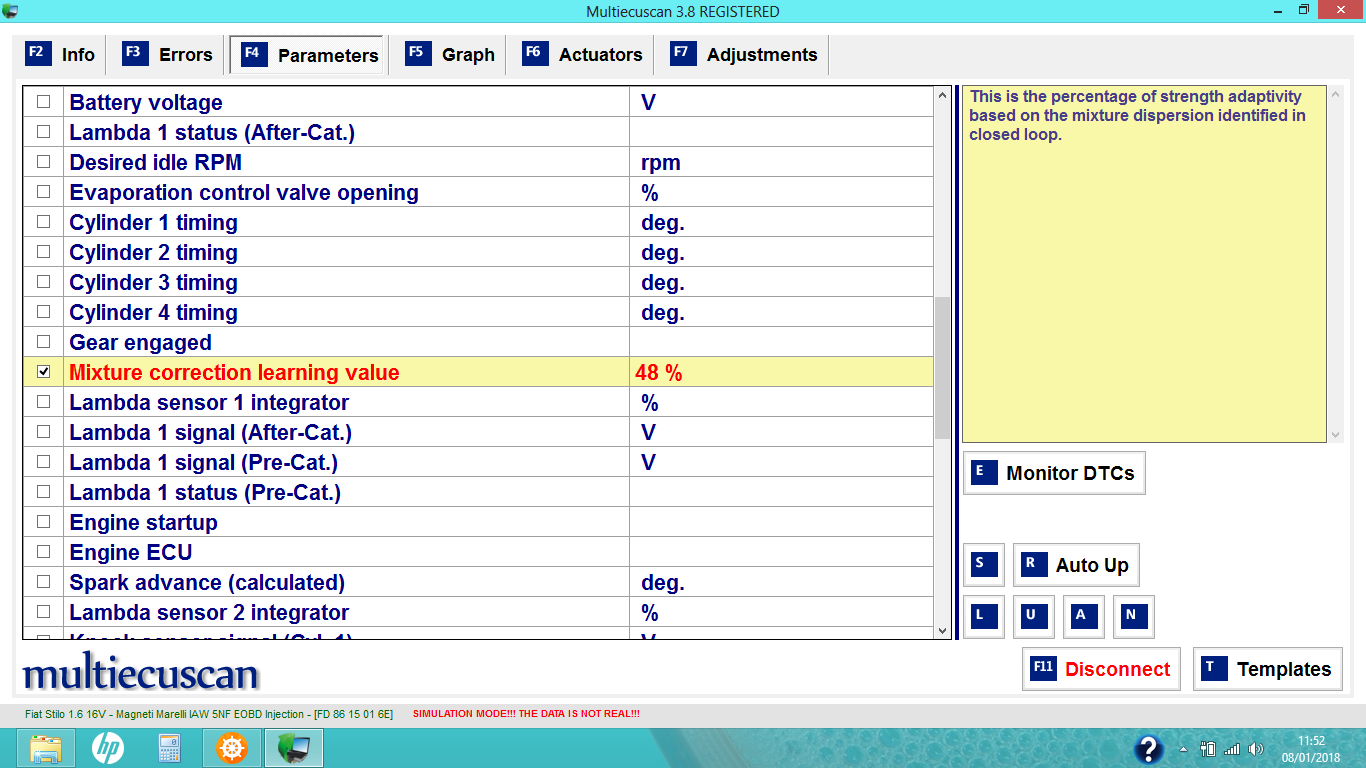Click the Monitor DTCs button
This screenshot has width=1366, height=768.
pyautogui.click(x=1054, y=473)
